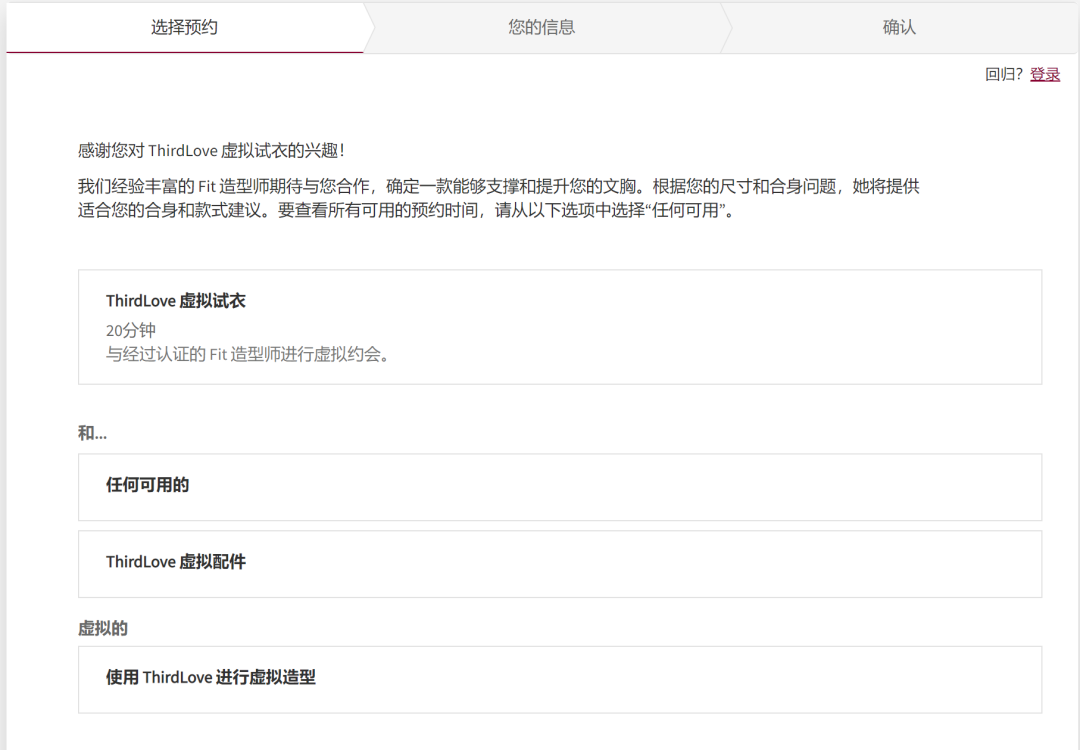Click the intro paragraph starting 我们经验丰富的
This screenshot has height=750, width=1080.
click(498, 187)
